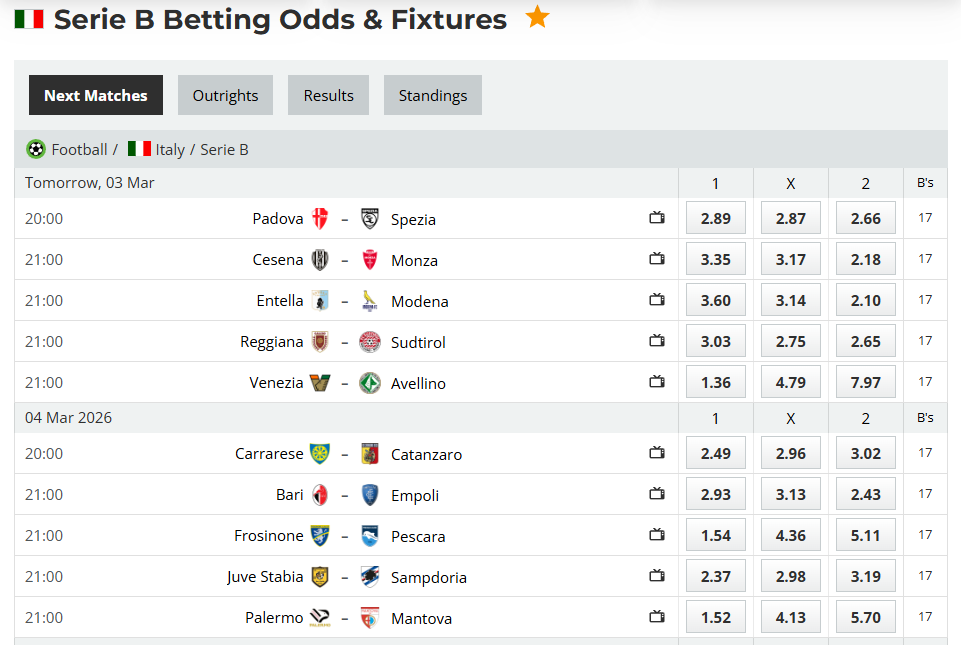This screenshot has width=961, height=645.
Task: Switch to the Outrights tab
Action: click(x=225, y=95)
